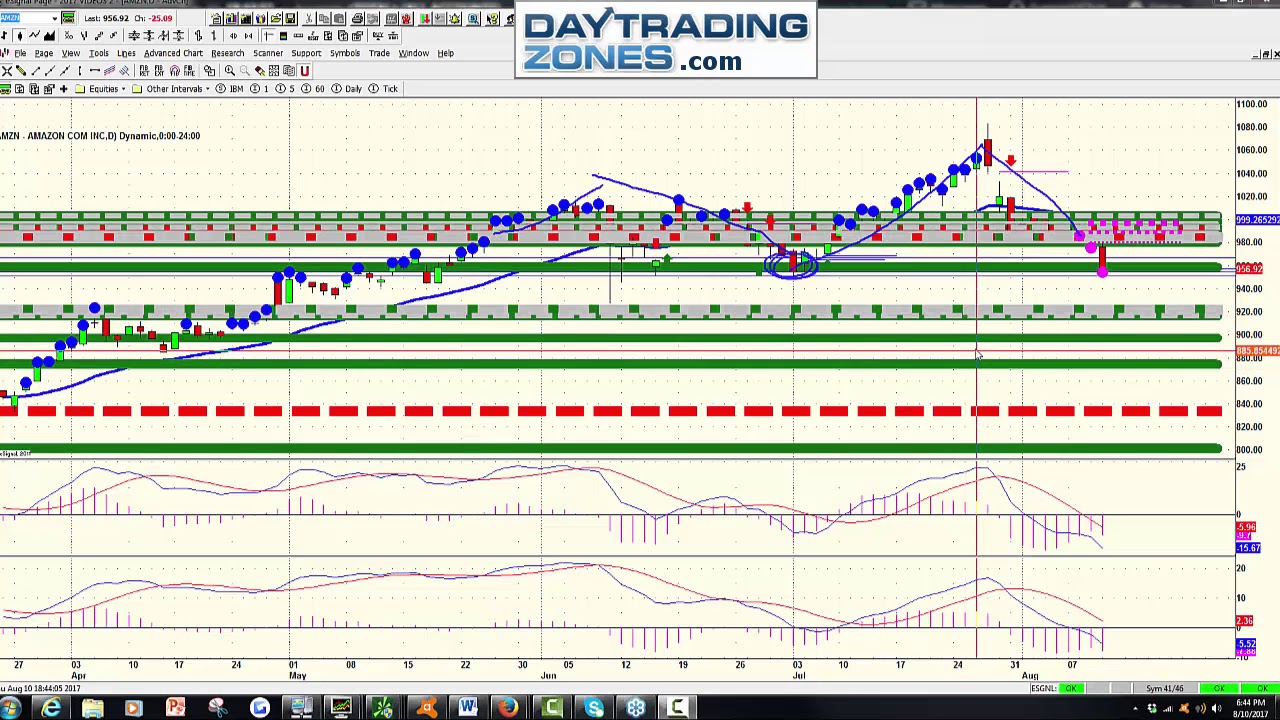1280x720 pixels.
Task: Select the FIB RET Fibonacci retracement tool
Action: pyautogui.click(x=144, y=71)
